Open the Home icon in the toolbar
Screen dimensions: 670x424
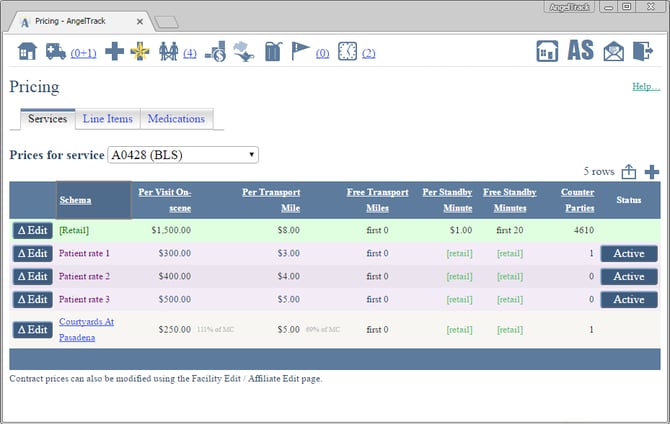(x=27, y=52)
